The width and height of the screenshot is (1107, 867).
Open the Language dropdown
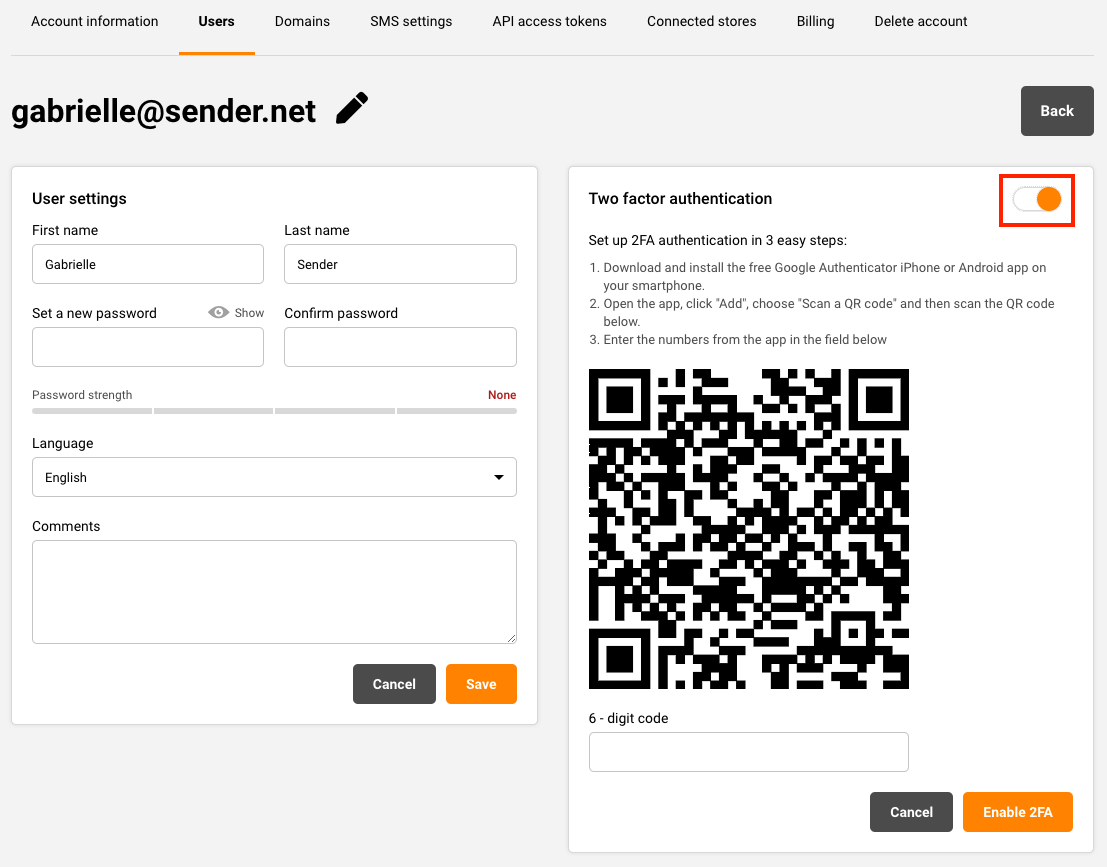click(x=274, y=477)
